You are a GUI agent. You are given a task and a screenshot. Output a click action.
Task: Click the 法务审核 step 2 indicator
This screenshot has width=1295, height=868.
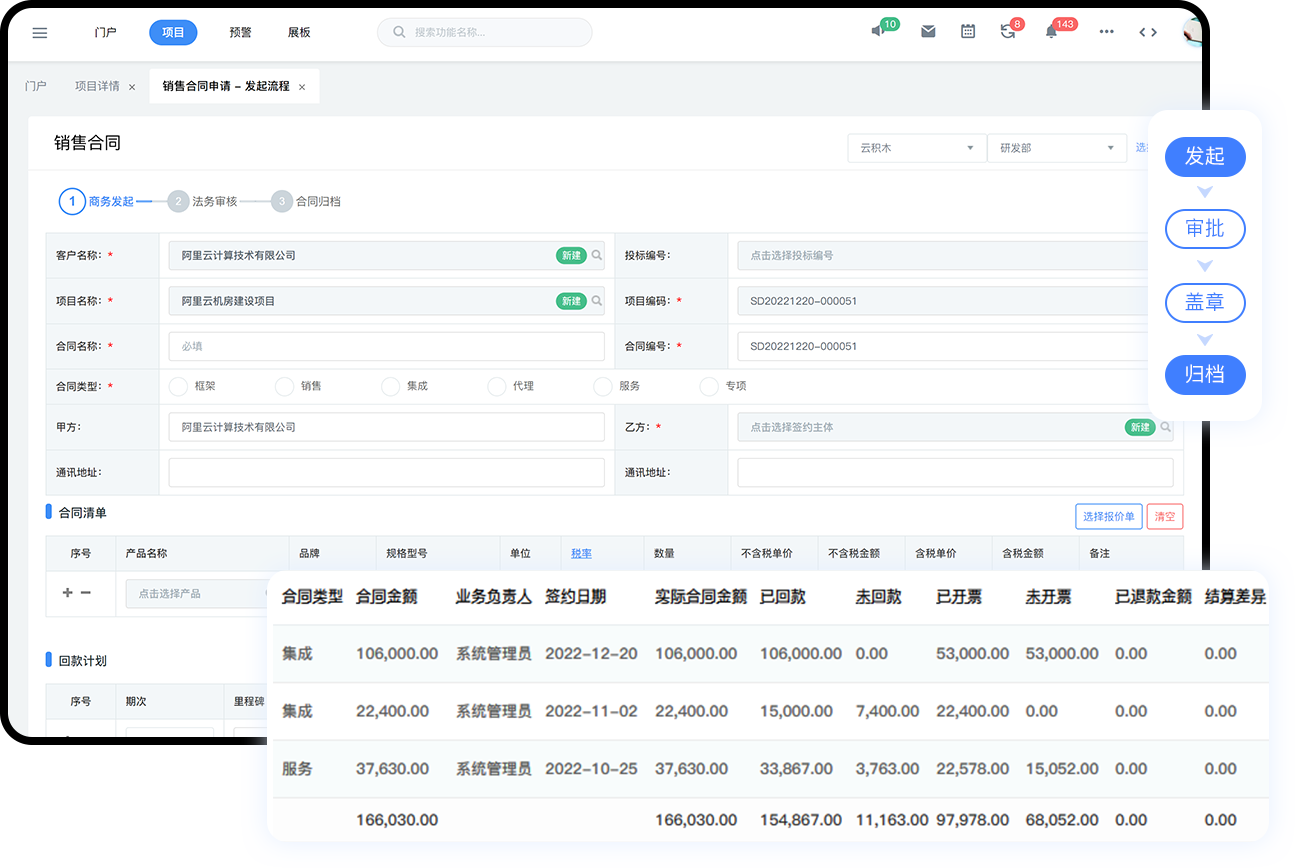[x=178, y=201]
